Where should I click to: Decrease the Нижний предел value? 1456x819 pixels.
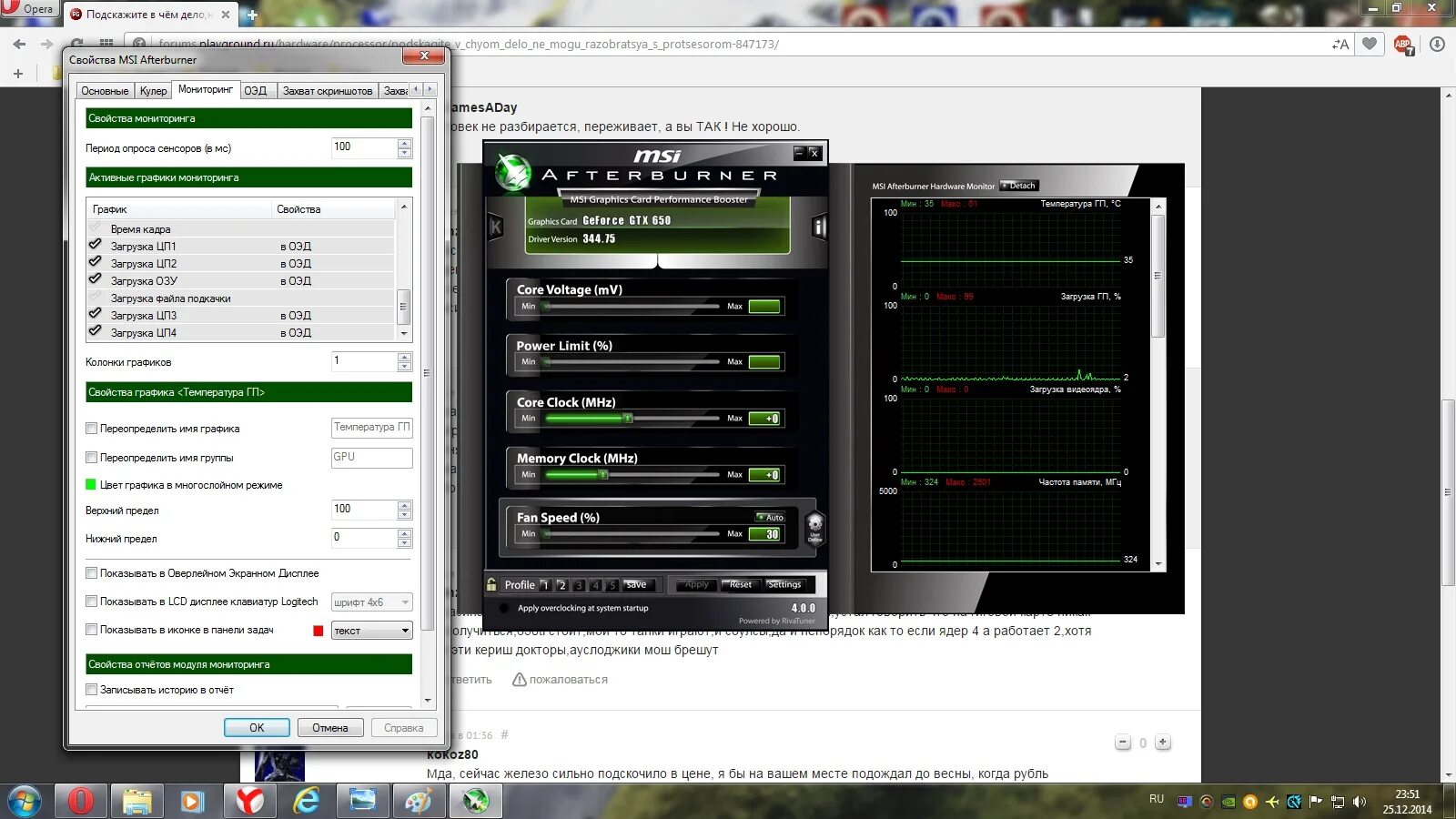click(405, 543)
